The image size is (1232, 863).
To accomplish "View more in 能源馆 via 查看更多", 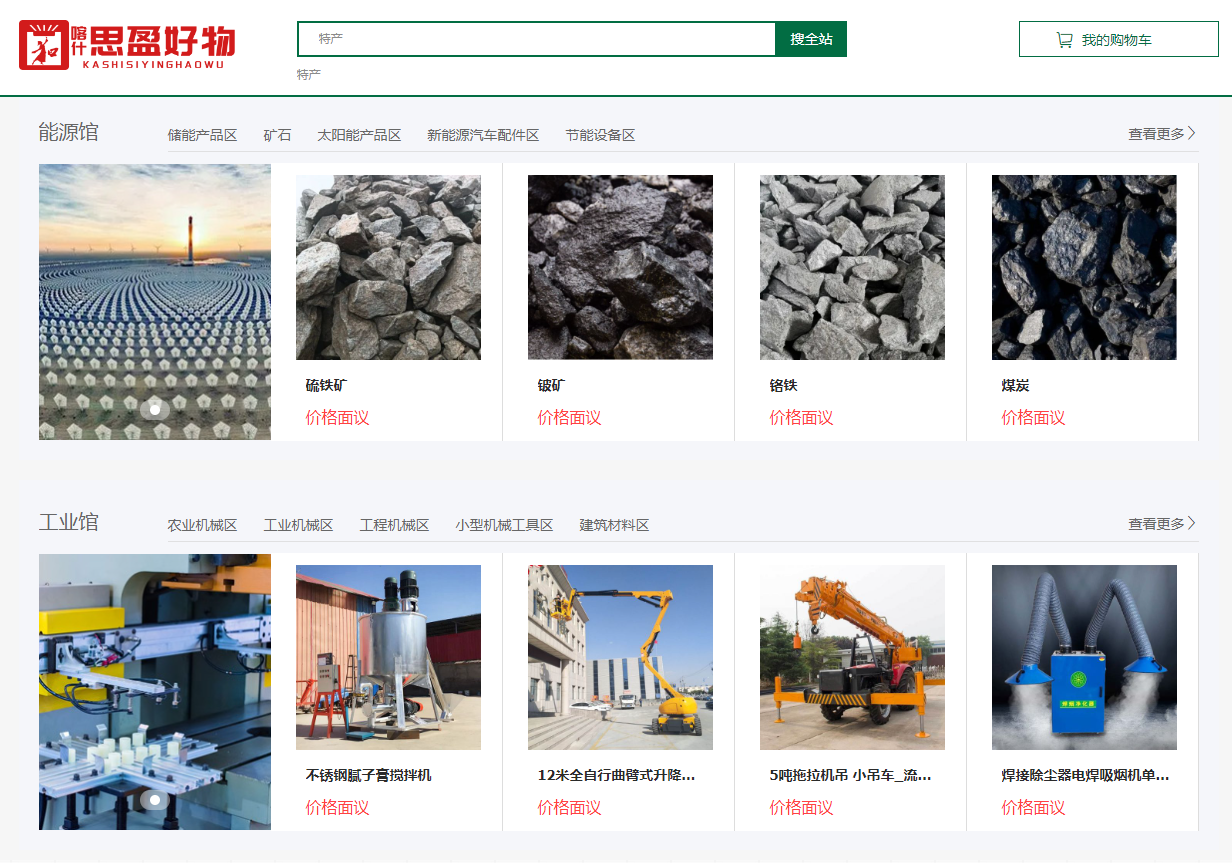I will tap(1162, 133).
